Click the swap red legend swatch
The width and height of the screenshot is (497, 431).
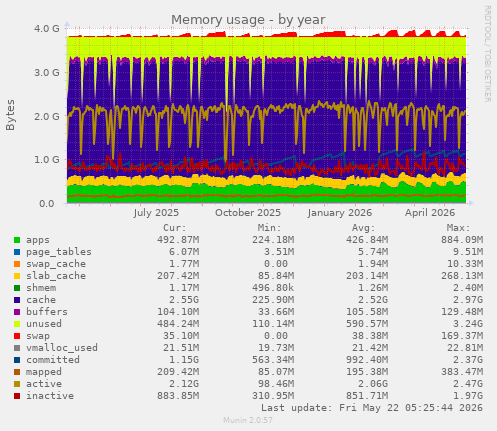point(17,336)
